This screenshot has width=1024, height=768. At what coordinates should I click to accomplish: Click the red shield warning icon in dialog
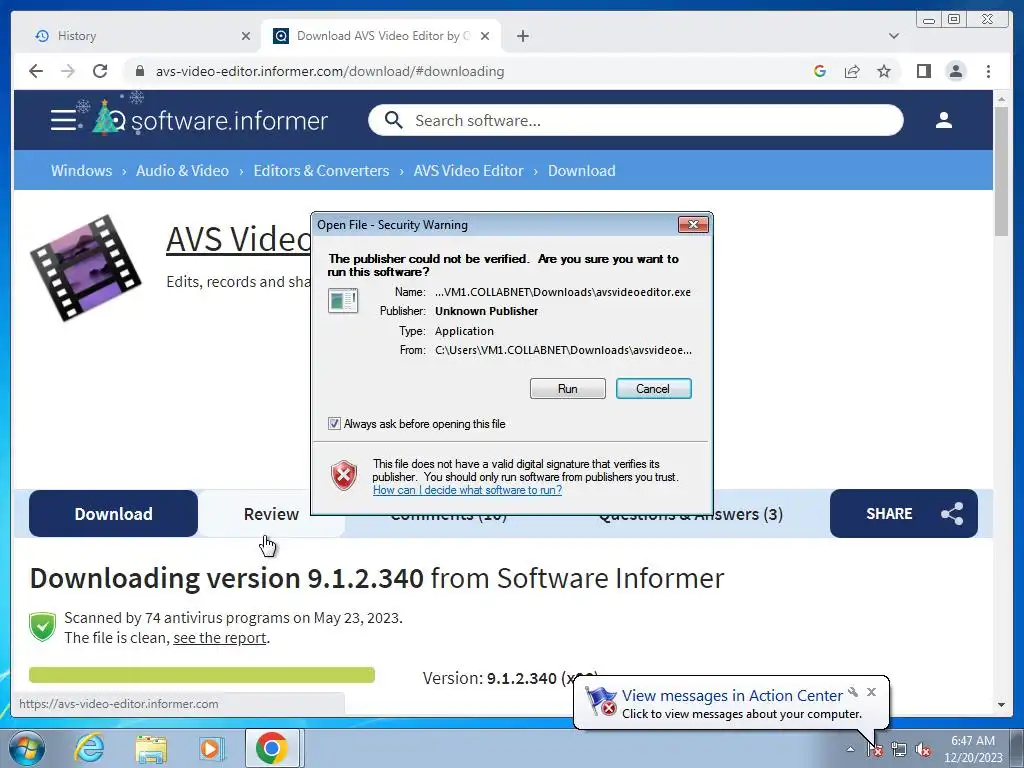pos(344,475)
